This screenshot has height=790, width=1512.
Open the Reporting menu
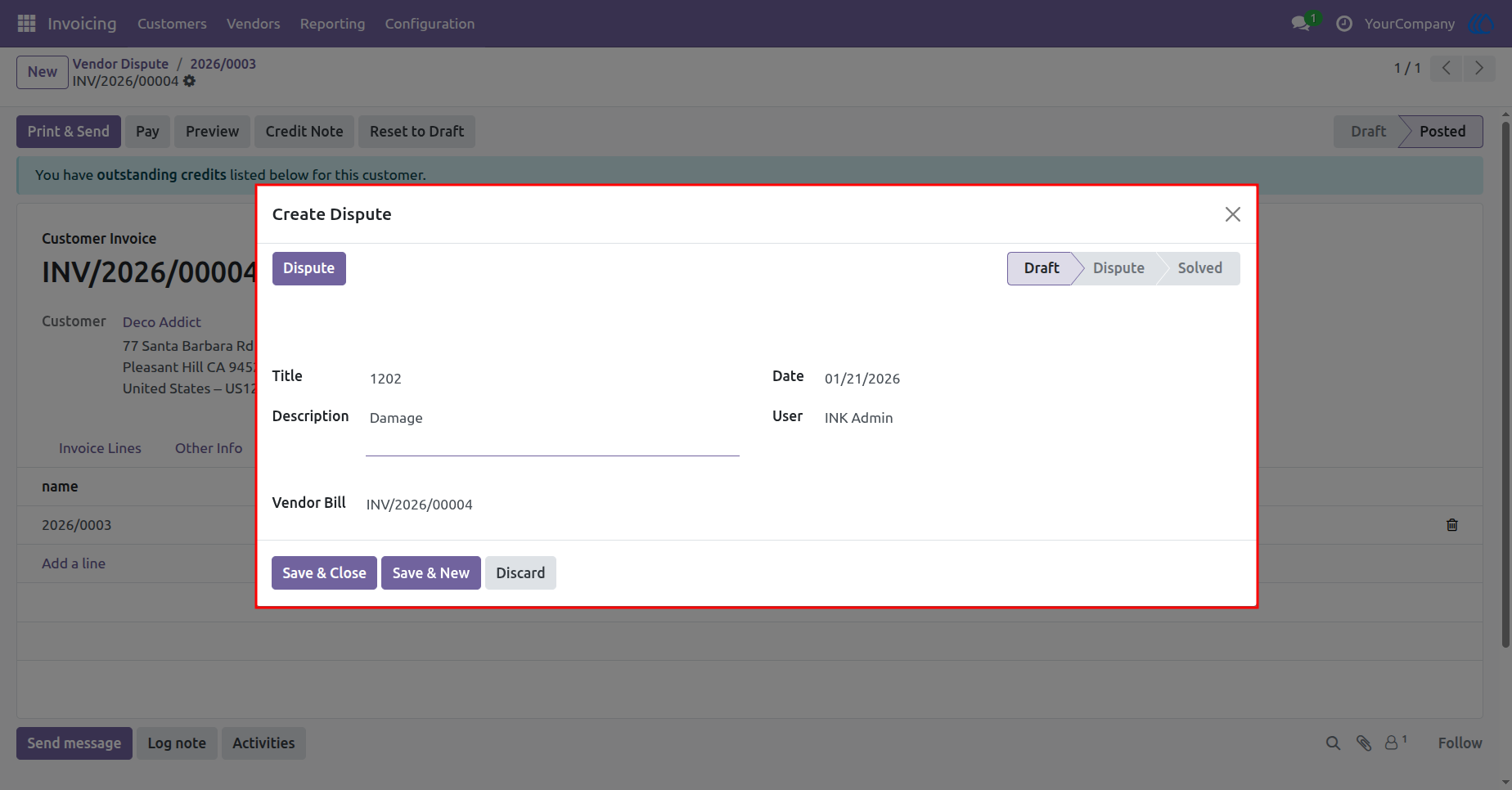(x=332, y=24)
